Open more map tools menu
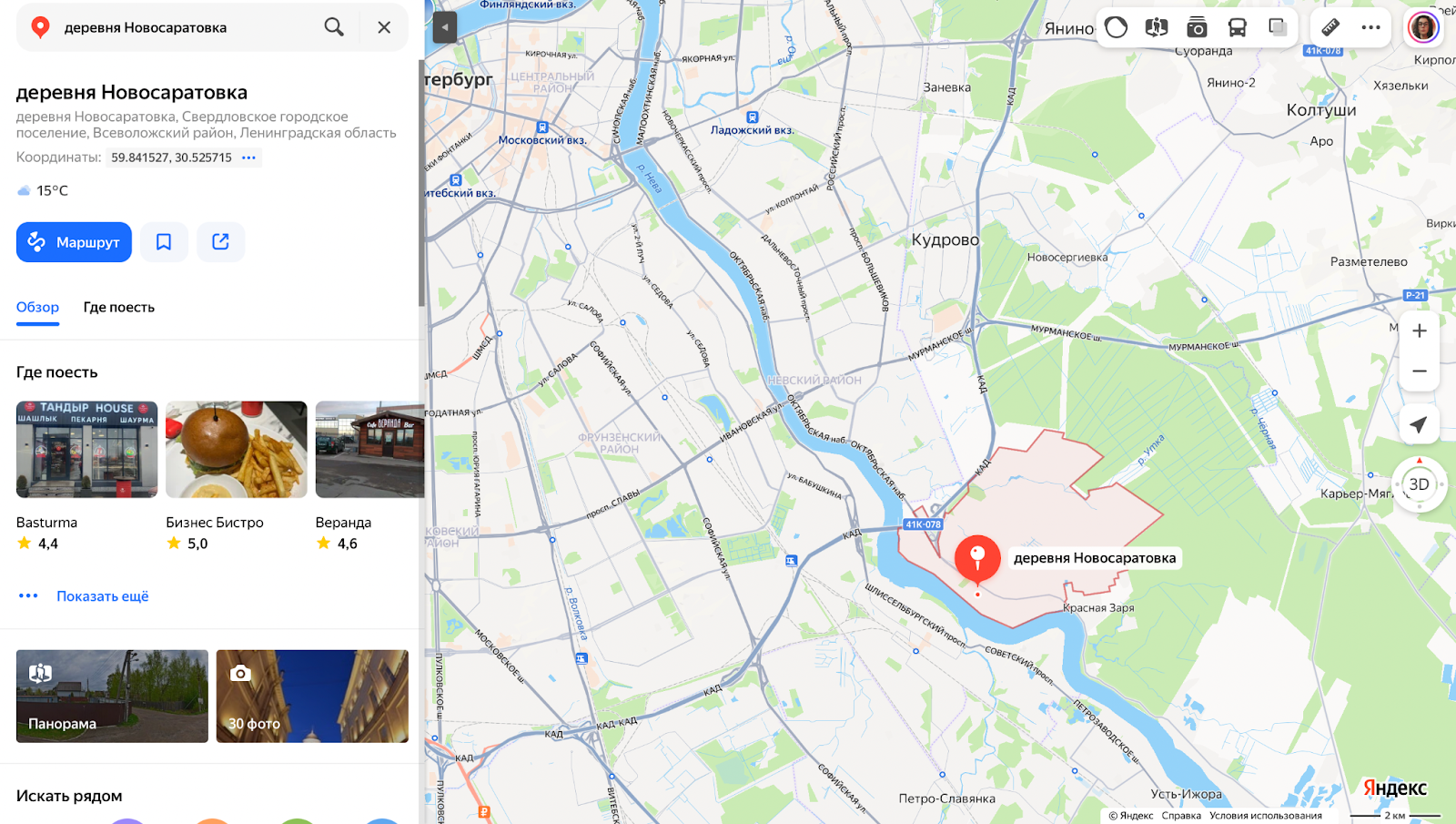 [x=1371, y=27]
